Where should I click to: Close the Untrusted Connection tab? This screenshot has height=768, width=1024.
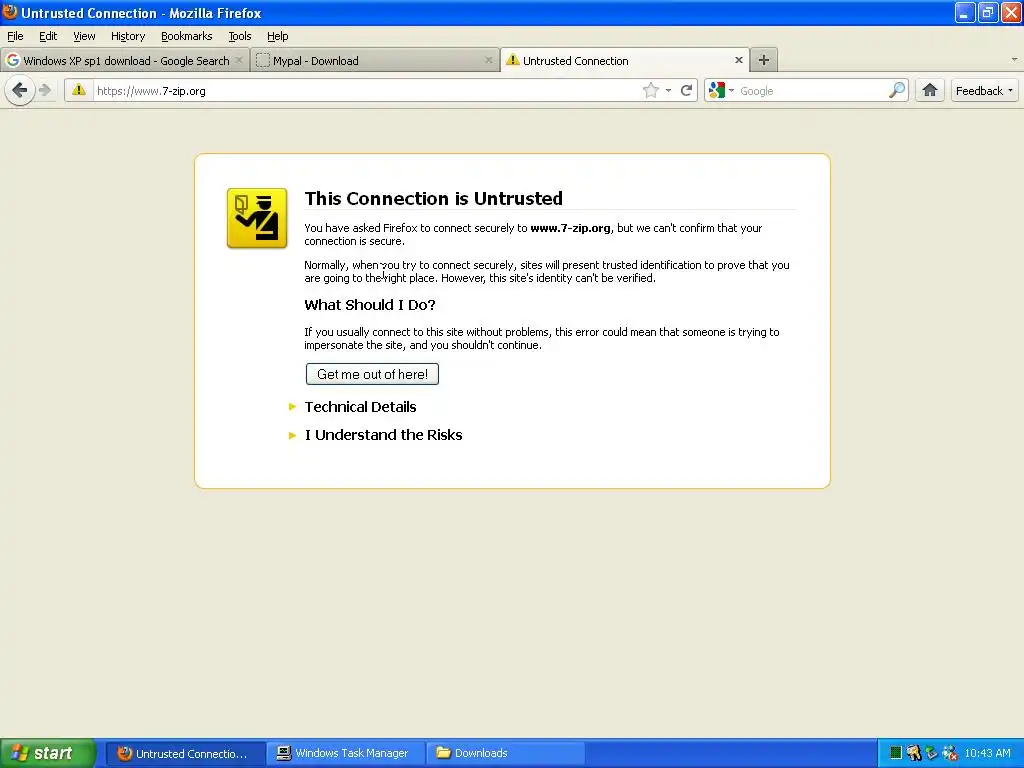tap(739, 60)
